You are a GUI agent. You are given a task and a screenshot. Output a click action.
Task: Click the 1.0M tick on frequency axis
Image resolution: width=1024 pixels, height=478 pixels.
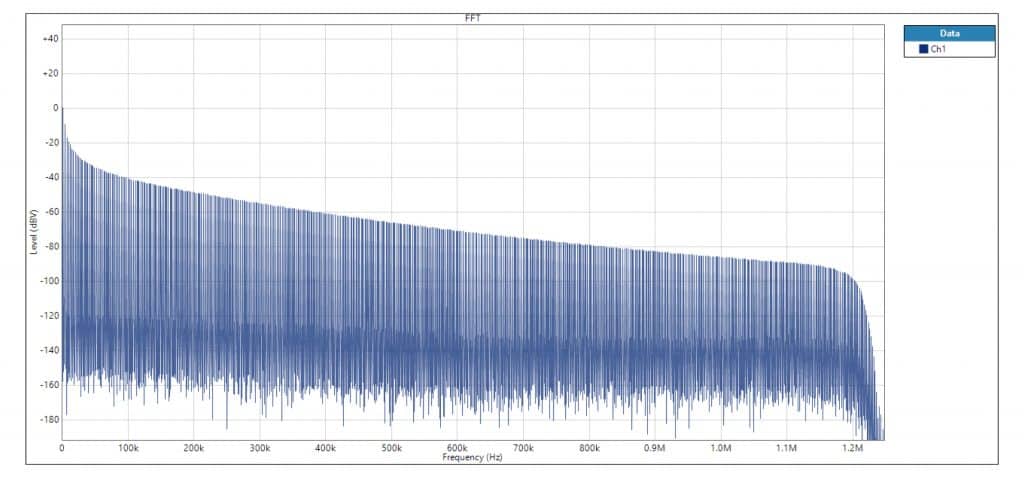(x=720, y=448)
